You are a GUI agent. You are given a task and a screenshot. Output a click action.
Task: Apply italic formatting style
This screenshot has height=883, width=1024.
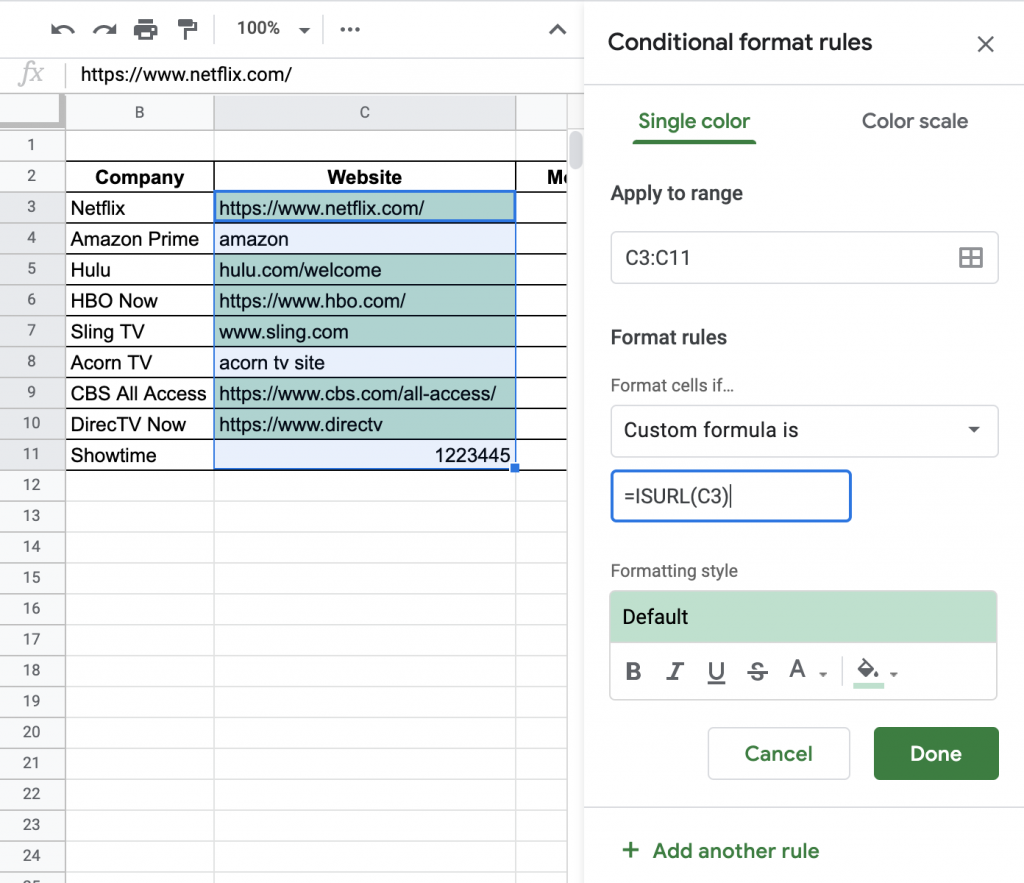pyautogui.click(x=674, y=671)
